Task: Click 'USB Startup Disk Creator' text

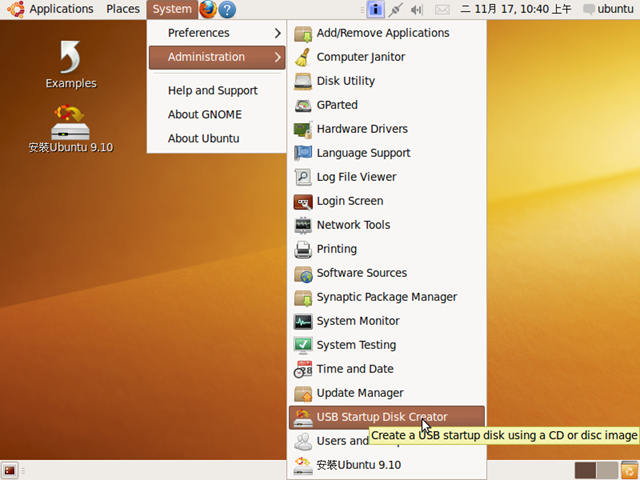Action: click(x=382, y=418)
